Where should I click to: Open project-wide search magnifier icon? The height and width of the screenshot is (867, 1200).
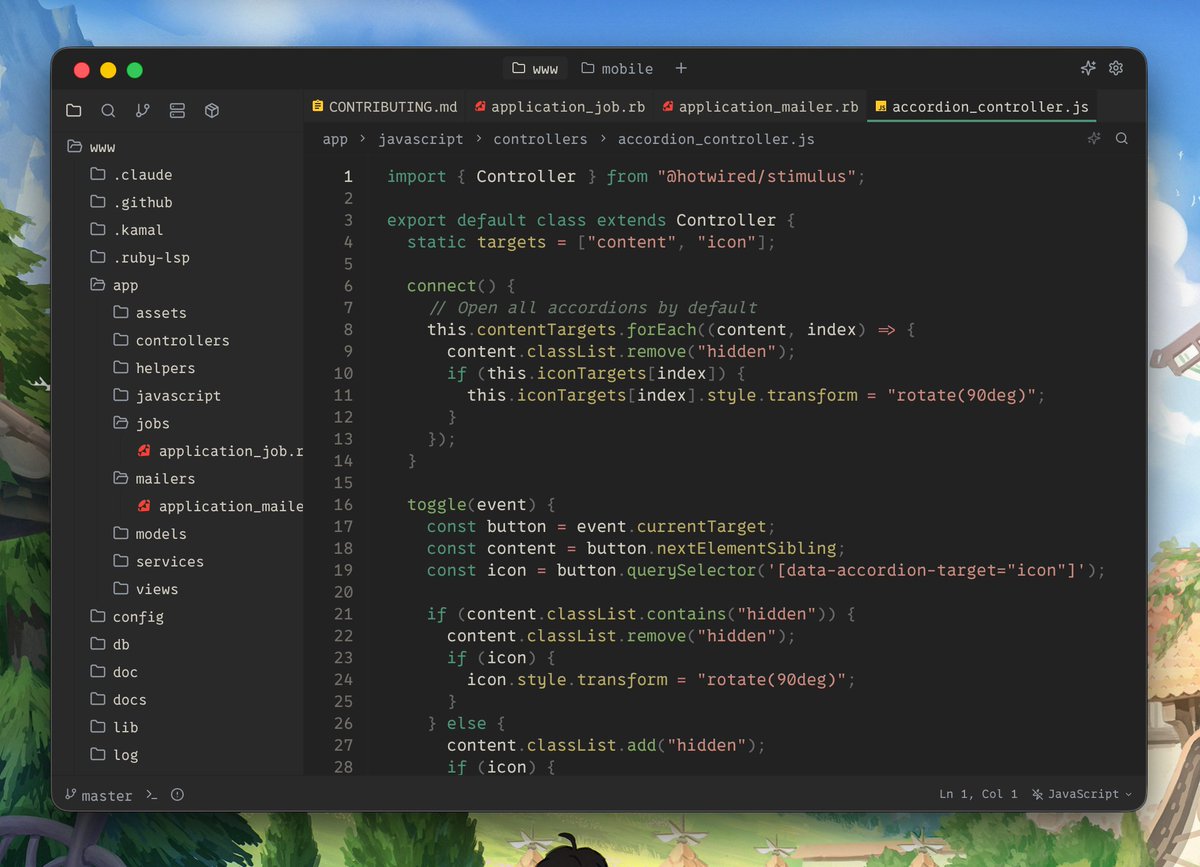tap(108, 110)
